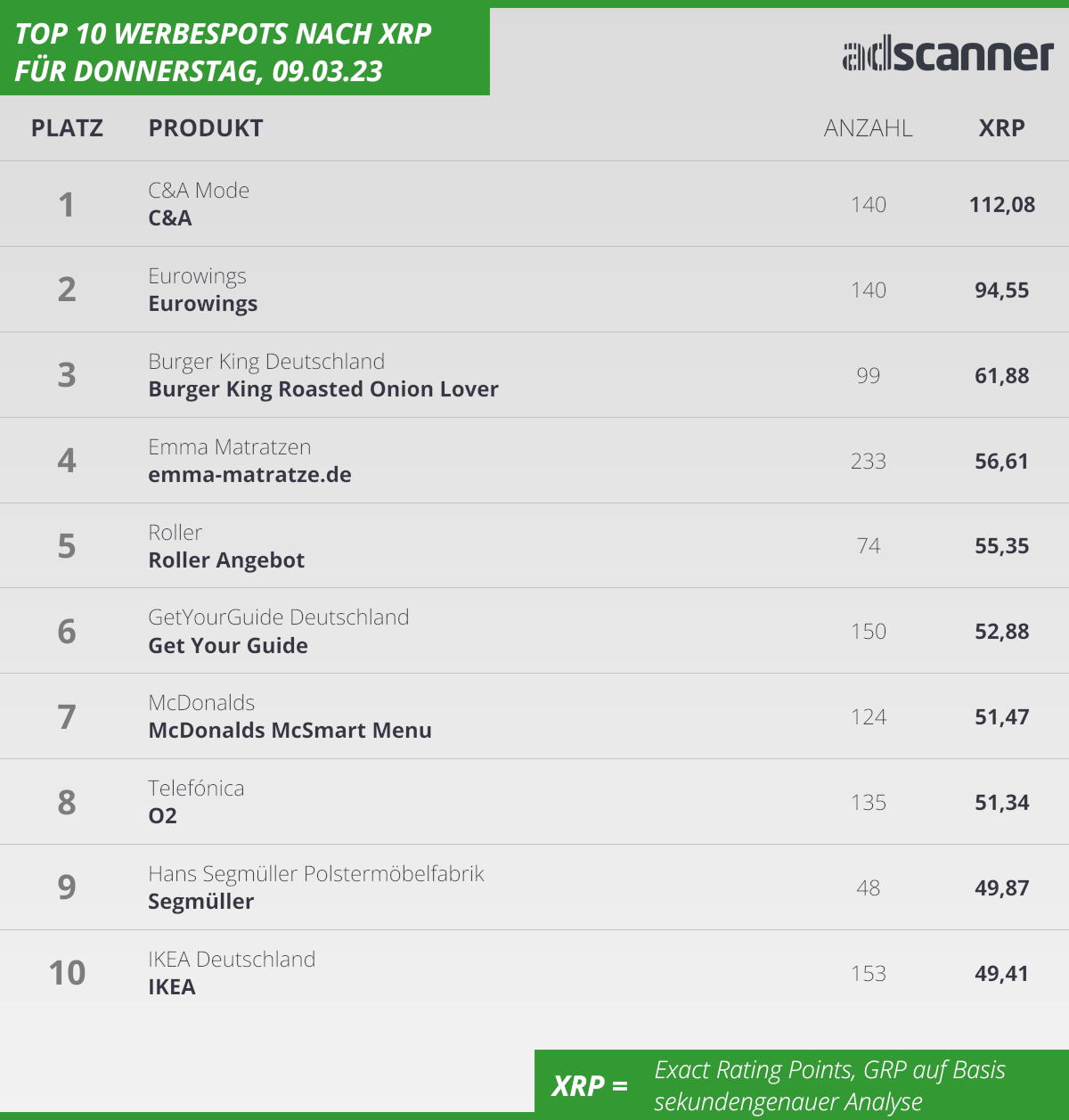Click the Get Your Guide entry
Viewport: 1069px width, 1120px height.
(x=228, y=646)
